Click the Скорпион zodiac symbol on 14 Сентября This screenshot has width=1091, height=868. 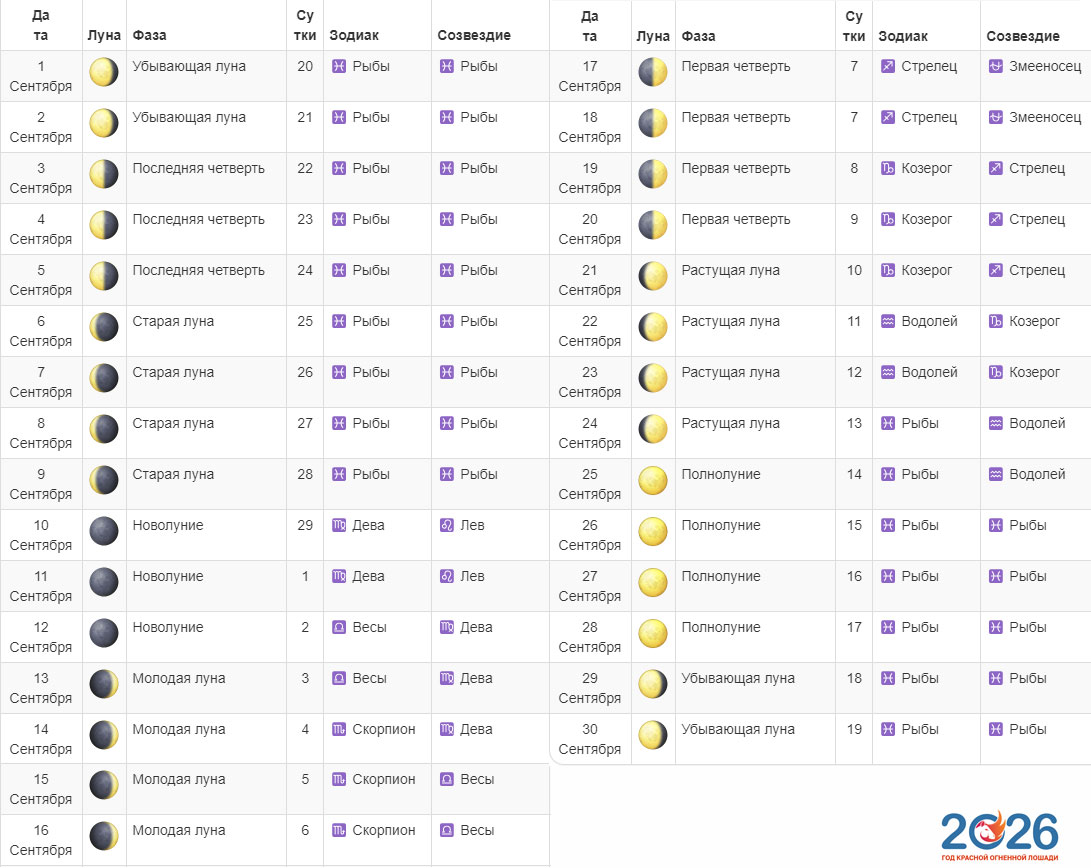tap(339, 729)
